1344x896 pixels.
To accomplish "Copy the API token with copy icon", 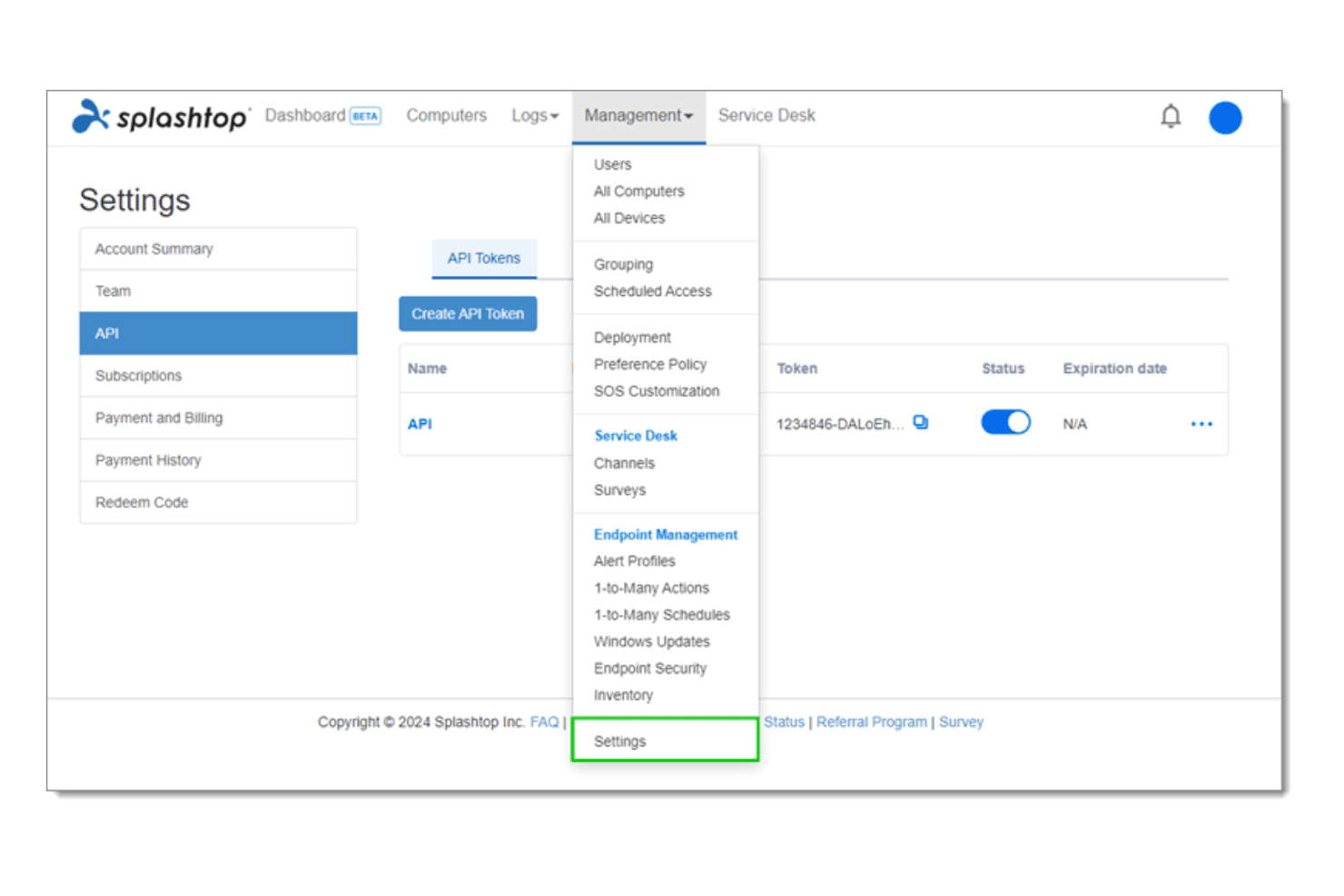I will (x=921, y=423).
